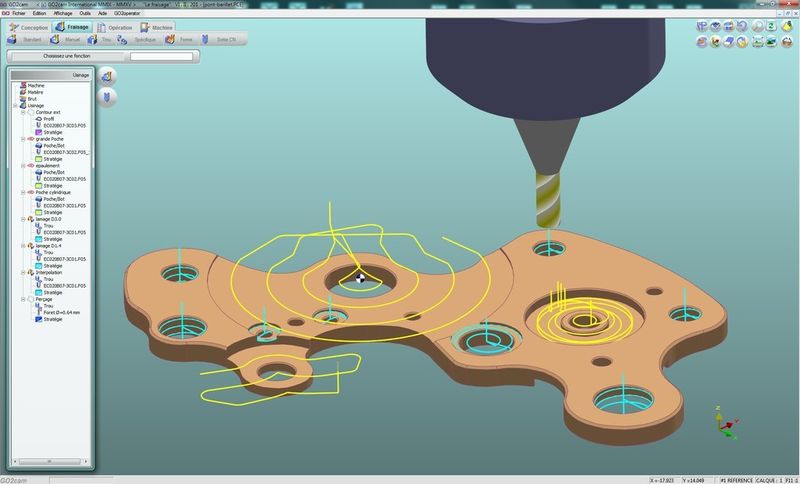800x484 pixels.
Task: Click the Usinage panel header
Action: tap(51, 75)
